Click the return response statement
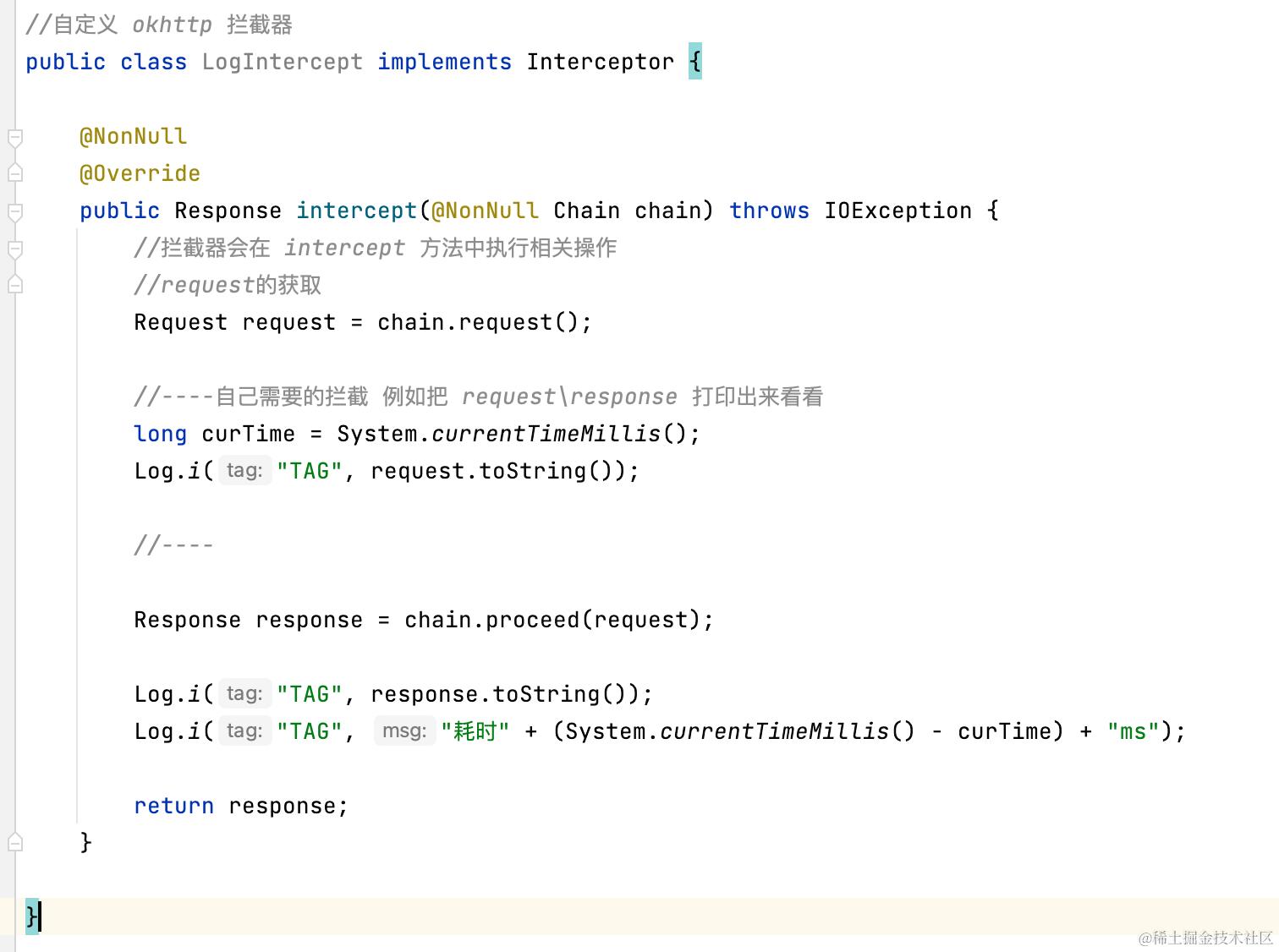The height and width of the screenshot is (952, 1279). (240, 805)
